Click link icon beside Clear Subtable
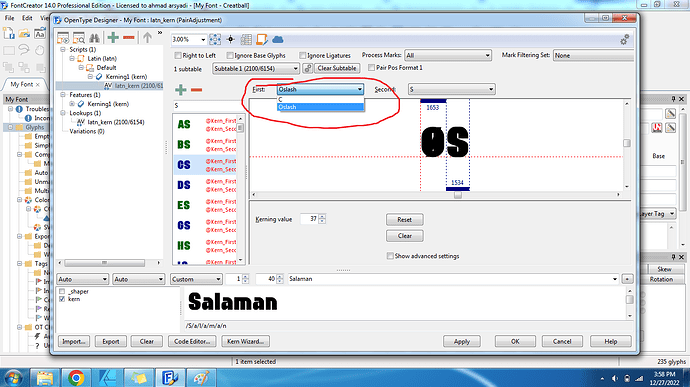The width and height of the screenshot is (690, 387). (x=308, y=68)
